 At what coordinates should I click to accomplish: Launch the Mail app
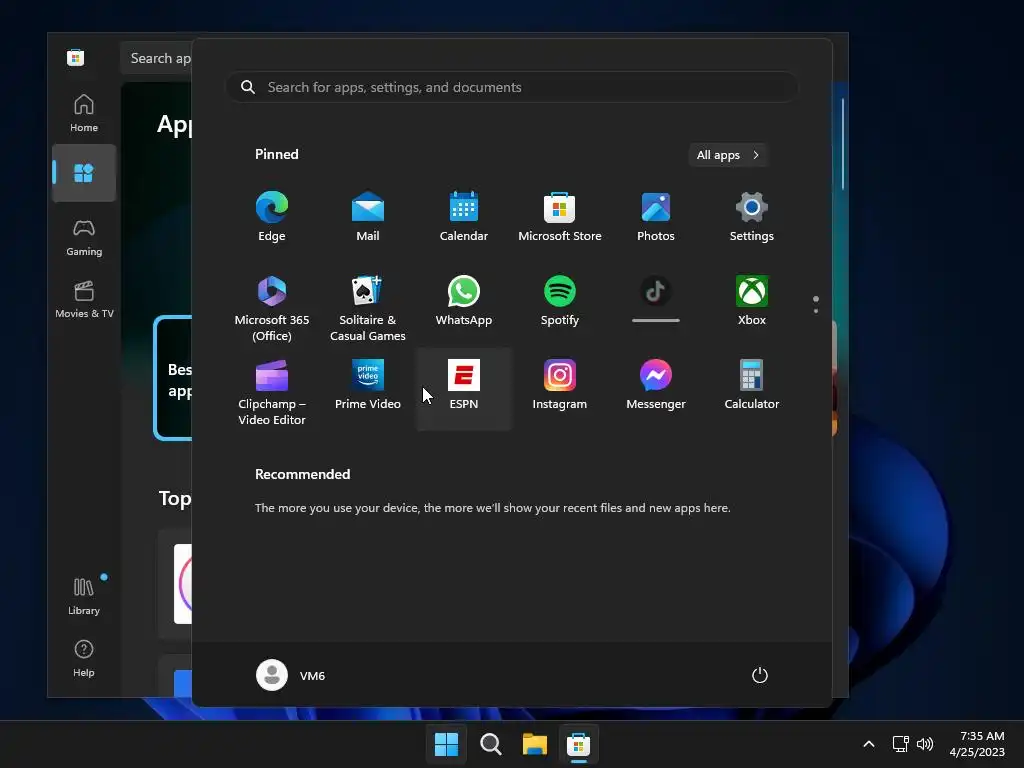[x=368, y=217]
